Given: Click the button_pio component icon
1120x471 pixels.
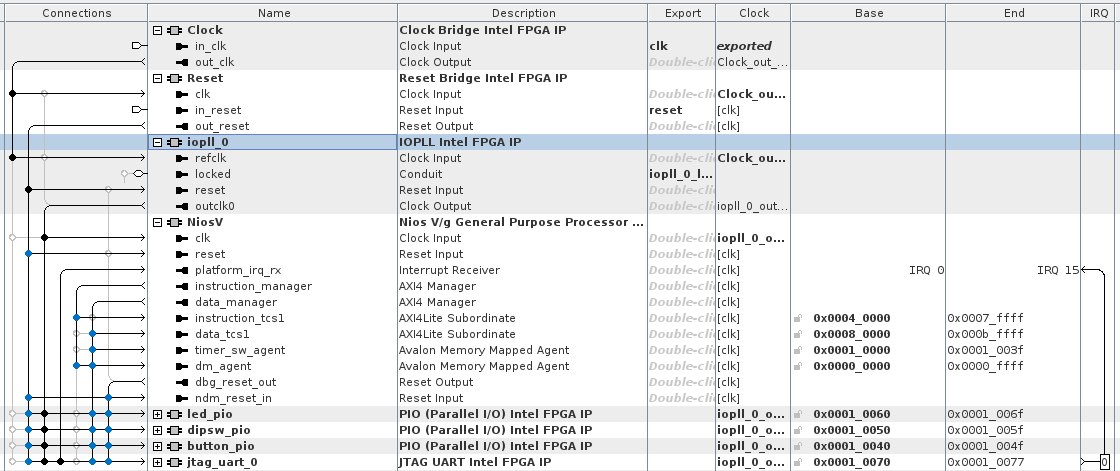Looking at the screenshot, I should click(x=174, y=446).
